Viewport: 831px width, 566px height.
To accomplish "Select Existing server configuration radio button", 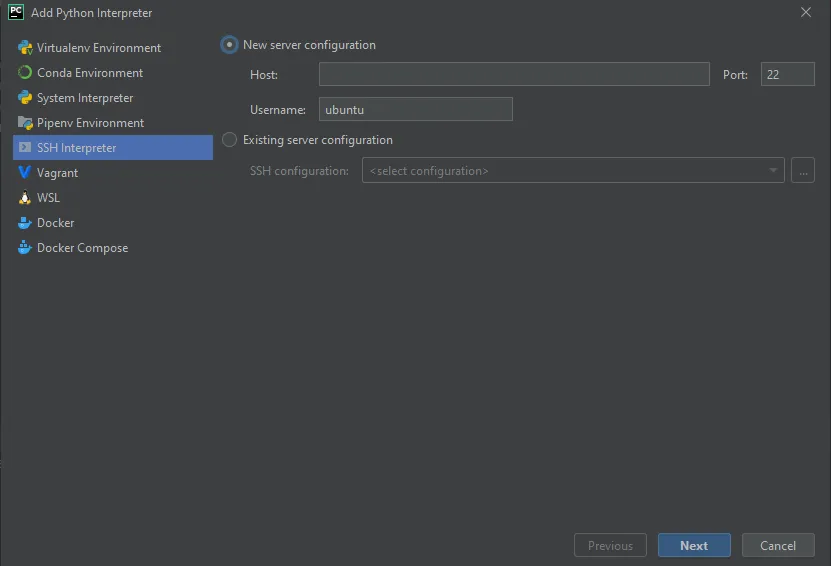I will tap(229, 140).
